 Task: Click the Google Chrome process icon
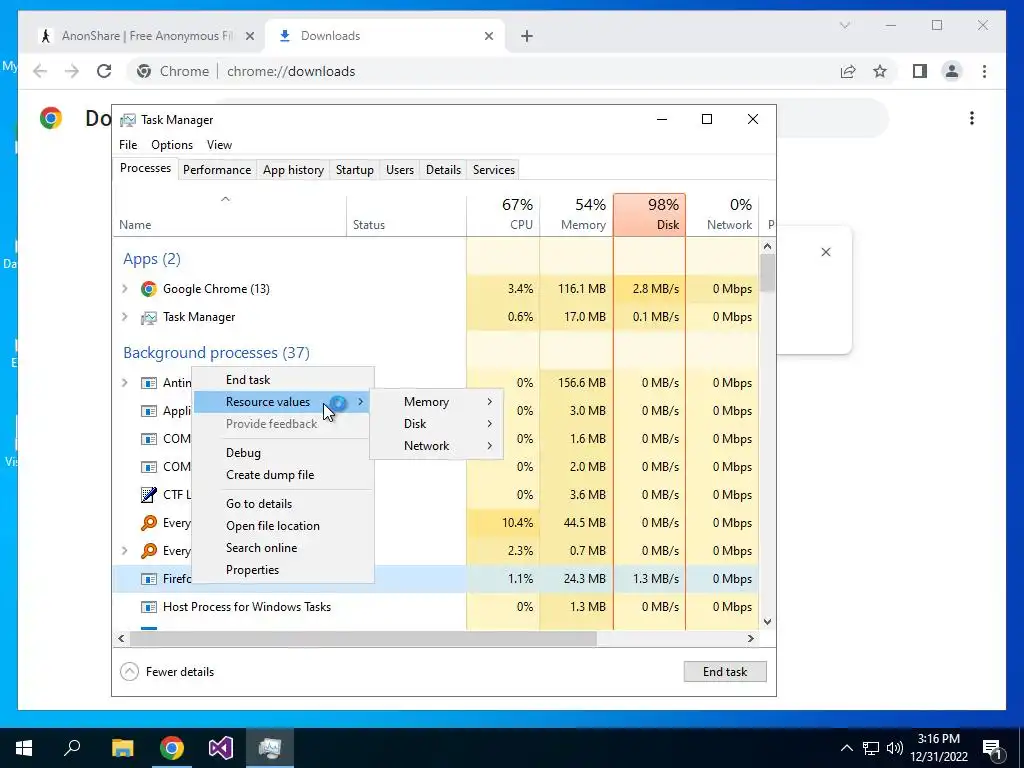click(x=149, y=289)
